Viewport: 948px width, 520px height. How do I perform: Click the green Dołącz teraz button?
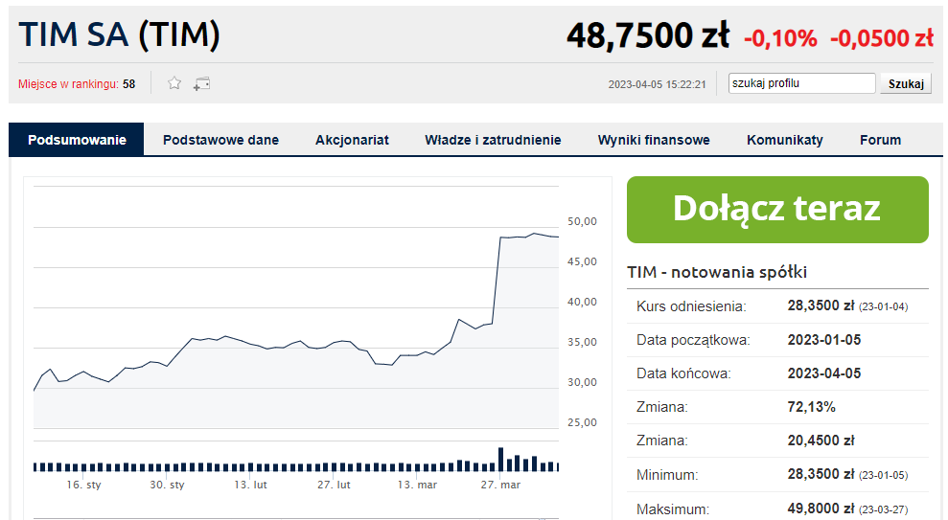777,209
